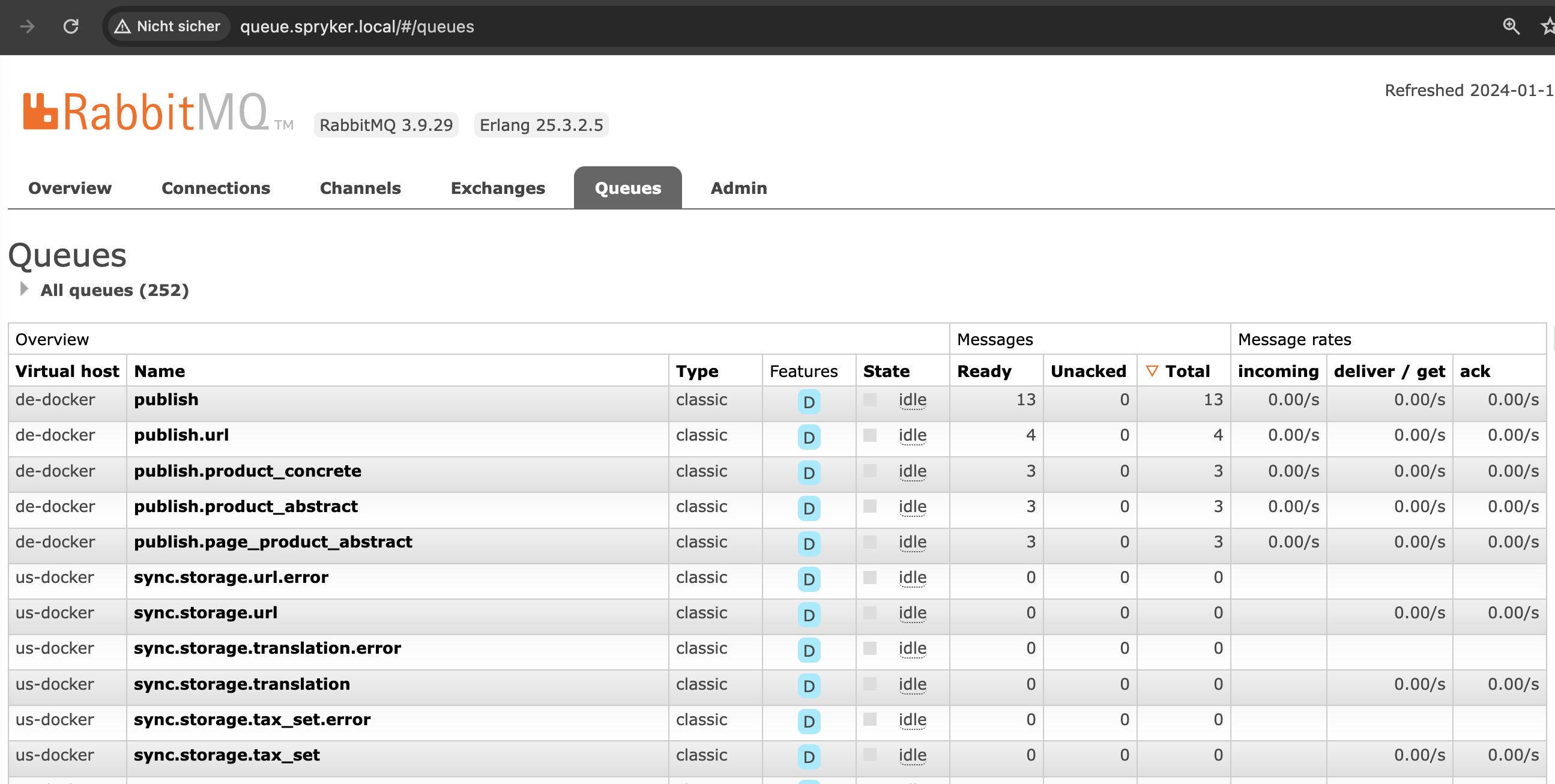
Task: Click the address bar URL queue.spryker.local
Action: pos(357,26)
